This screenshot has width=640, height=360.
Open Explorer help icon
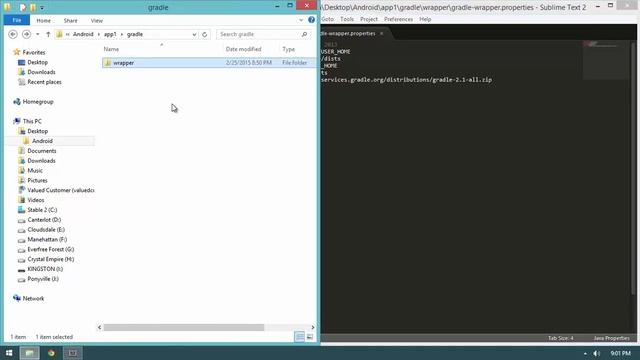tap(311, 20)
